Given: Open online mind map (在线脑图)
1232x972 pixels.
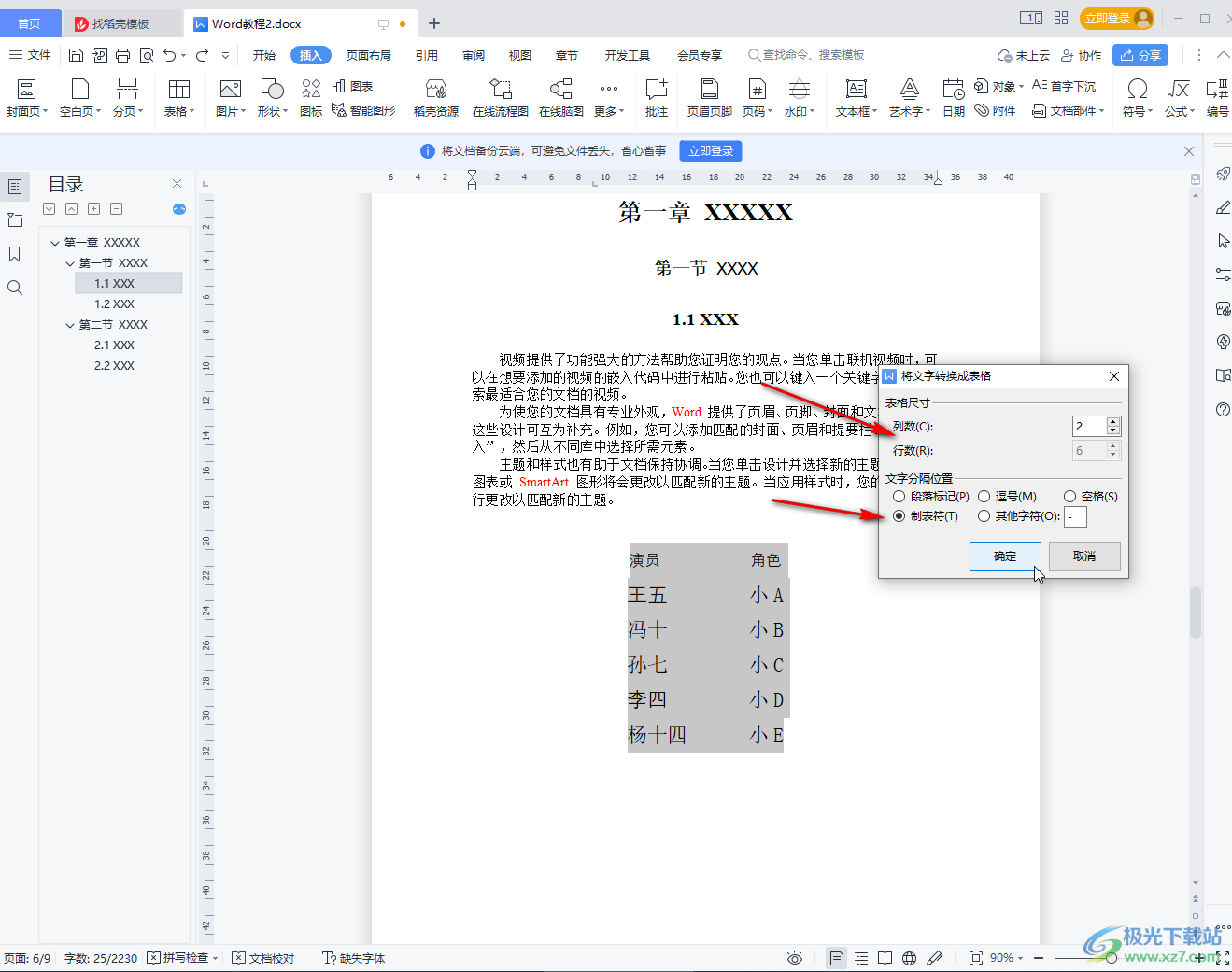Looking at the screenshot, I should [x=560, y=98].
